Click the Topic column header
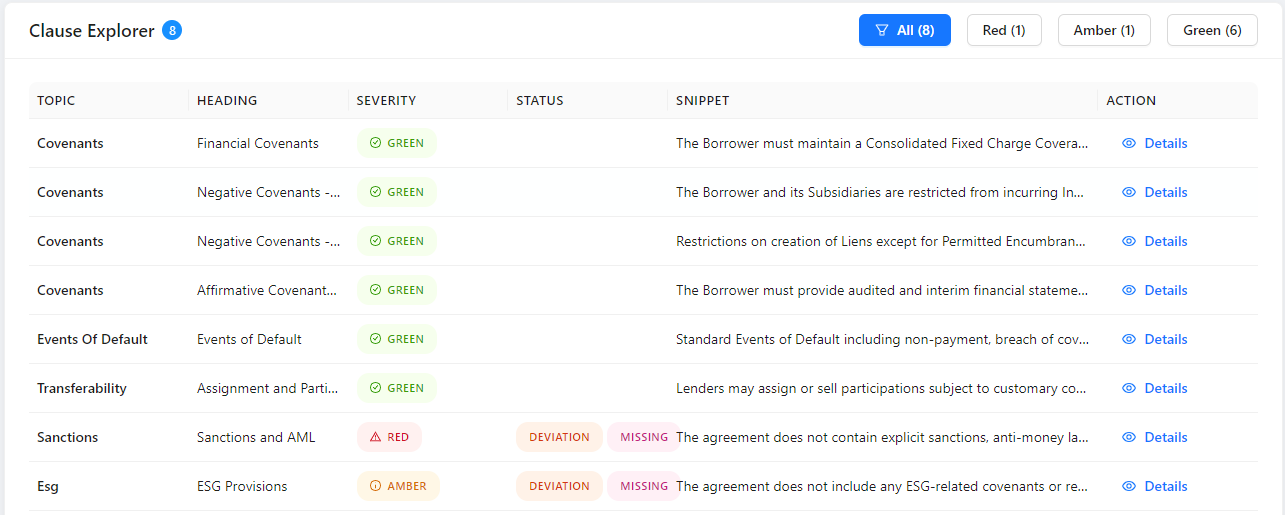The height and width of the screenshot is (515, 1285). tap(56, 100)
